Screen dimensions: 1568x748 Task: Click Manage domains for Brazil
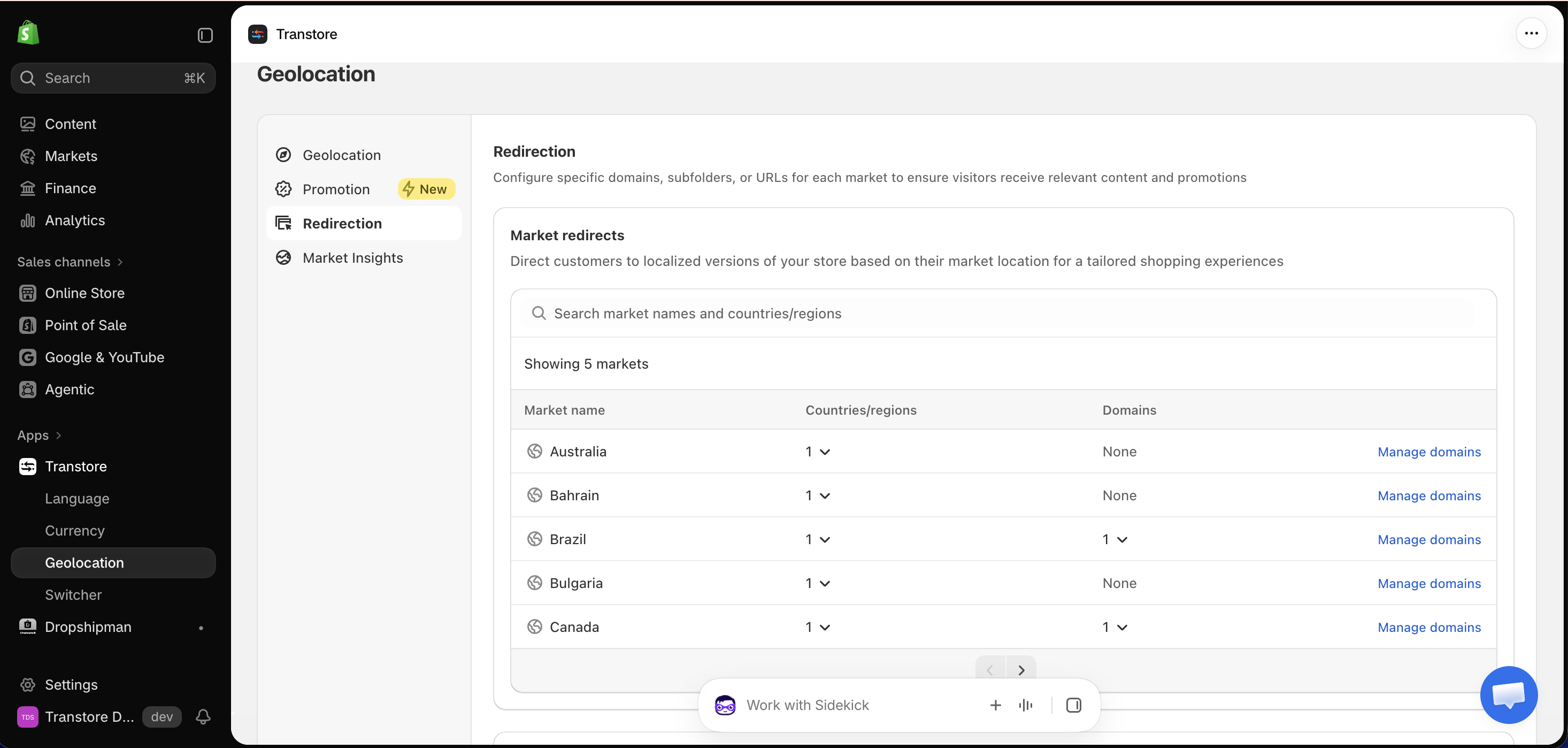click(1429, 540)
